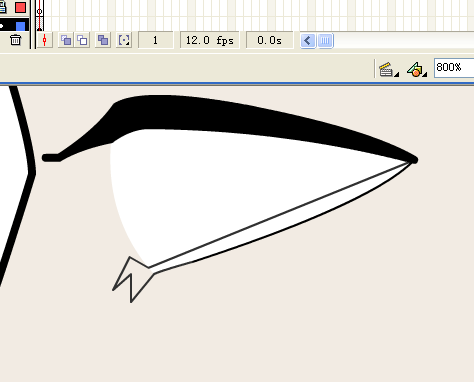Select the zigzag outline below the eye
This screenshot has height=382, width=474.
pos(132,279)
